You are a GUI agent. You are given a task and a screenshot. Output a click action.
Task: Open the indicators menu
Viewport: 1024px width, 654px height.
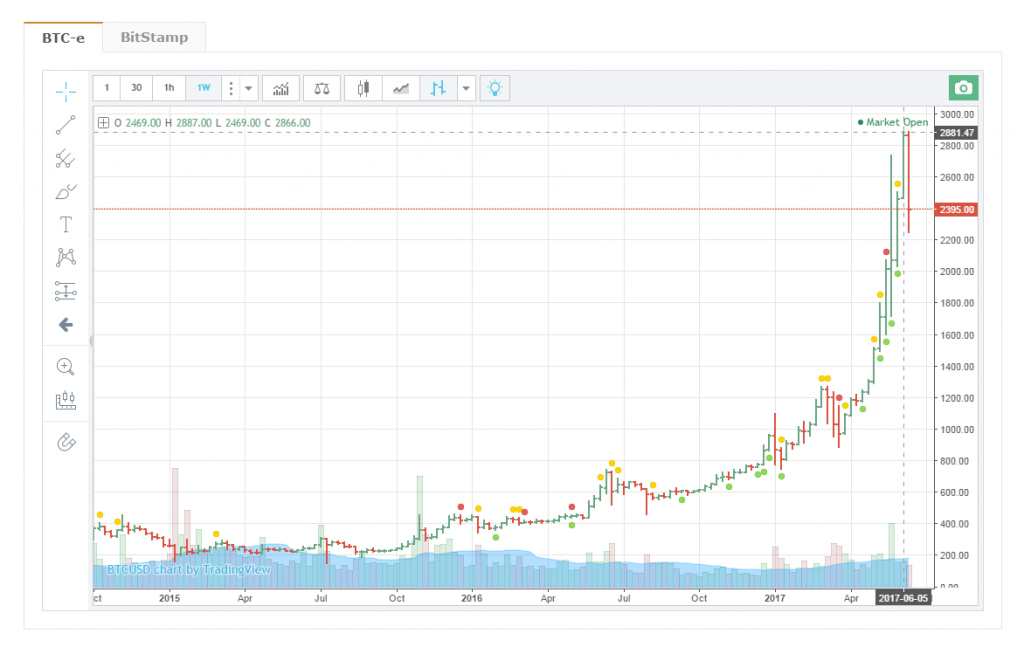click(x=282, y=88)
